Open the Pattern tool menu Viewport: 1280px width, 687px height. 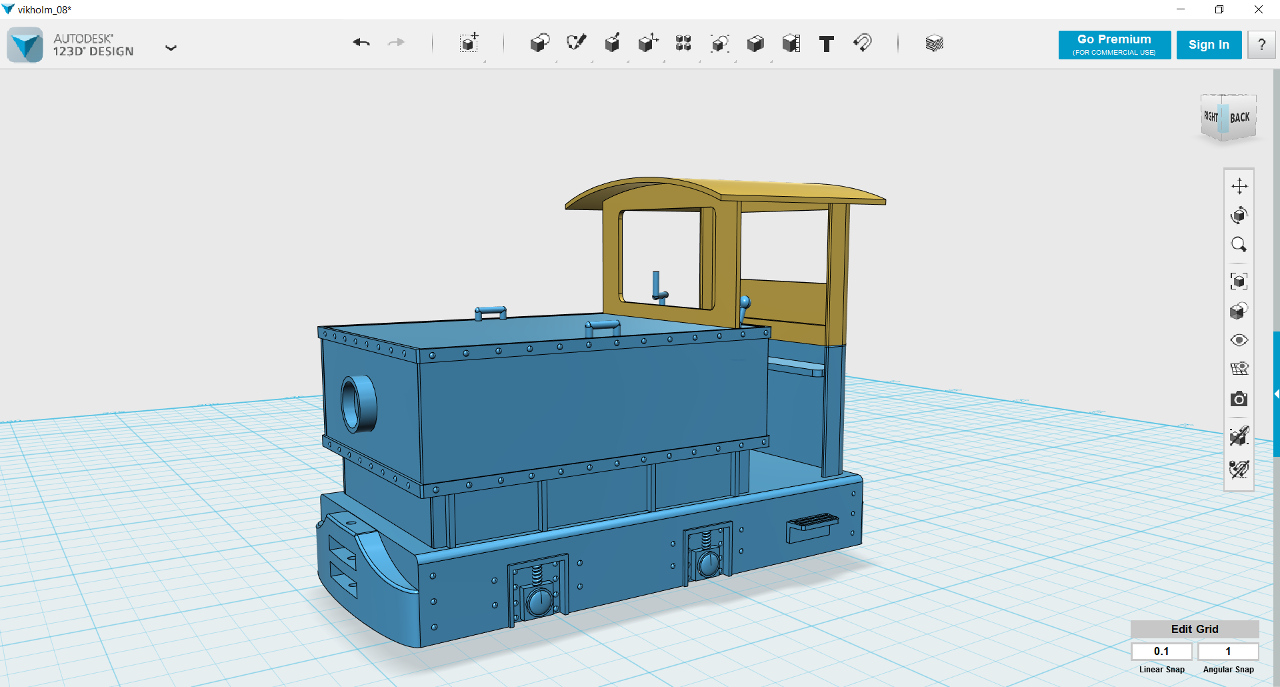(684, 43)
